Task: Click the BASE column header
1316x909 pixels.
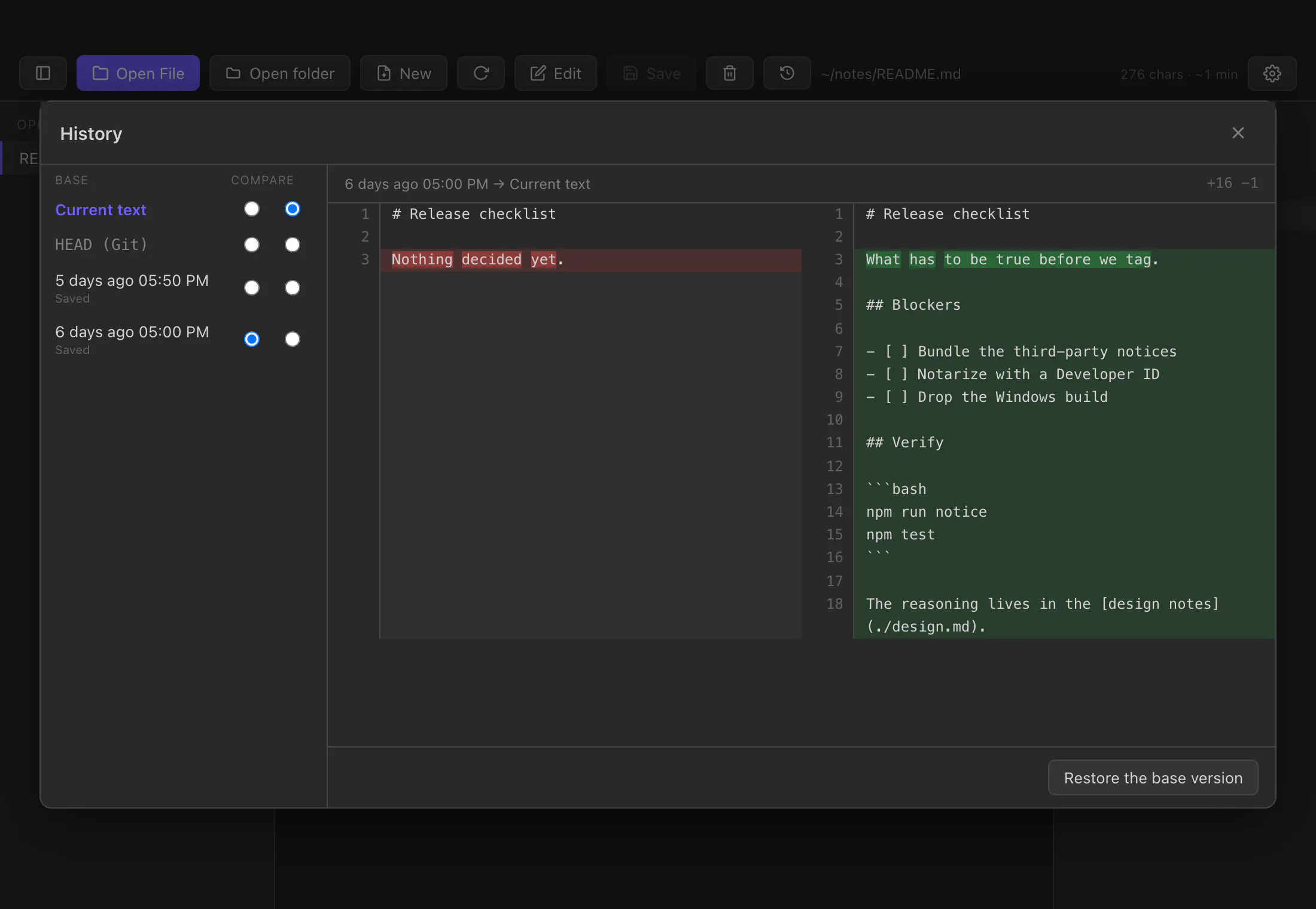Action: 72,180
